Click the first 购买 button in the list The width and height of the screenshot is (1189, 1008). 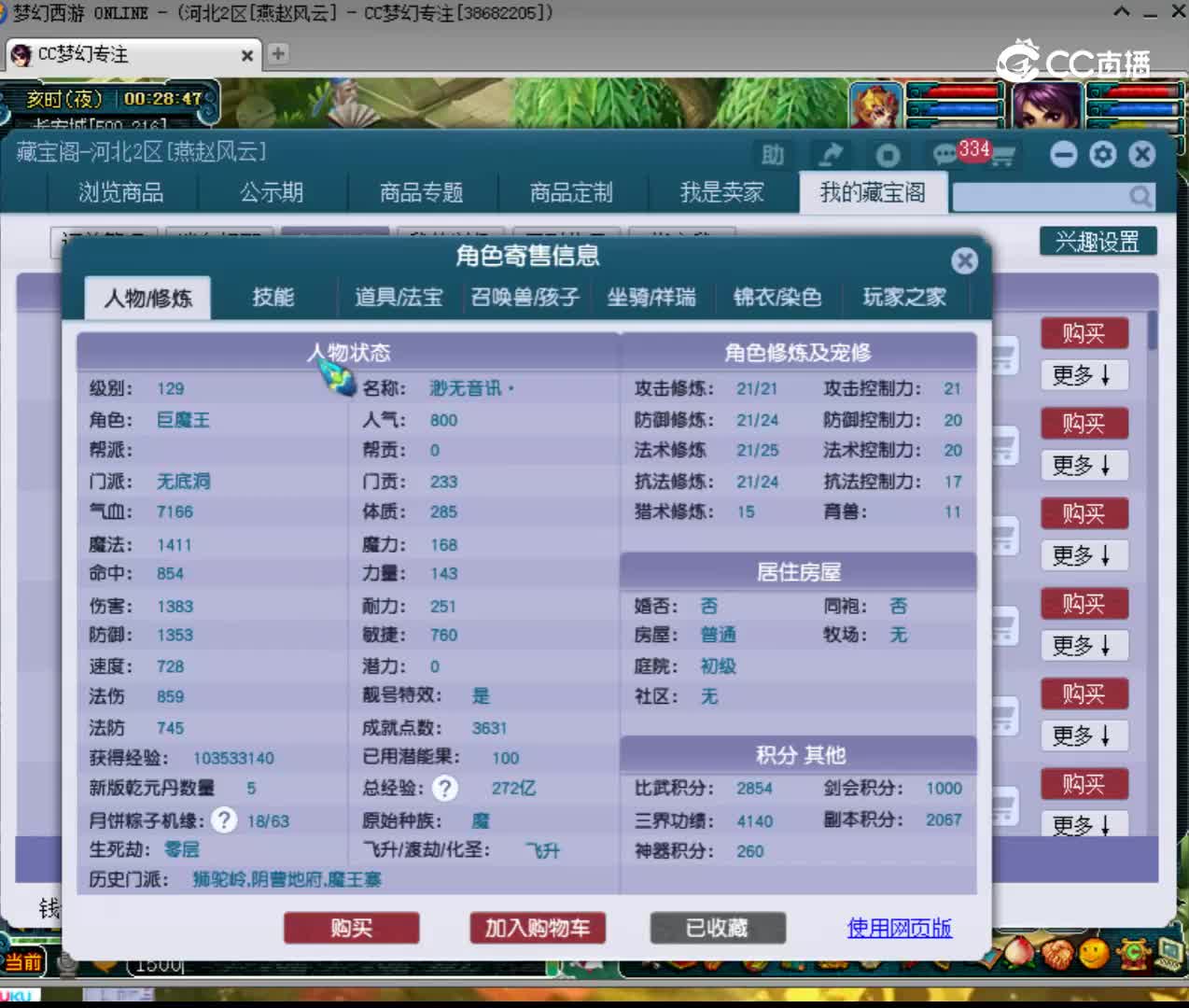1084,333
